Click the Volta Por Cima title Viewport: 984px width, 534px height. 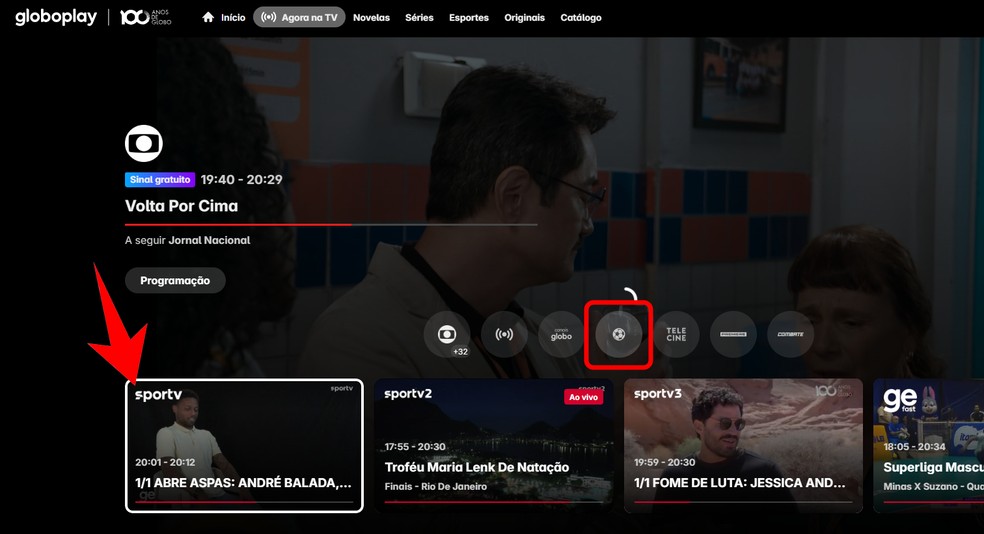pos(181,206)
